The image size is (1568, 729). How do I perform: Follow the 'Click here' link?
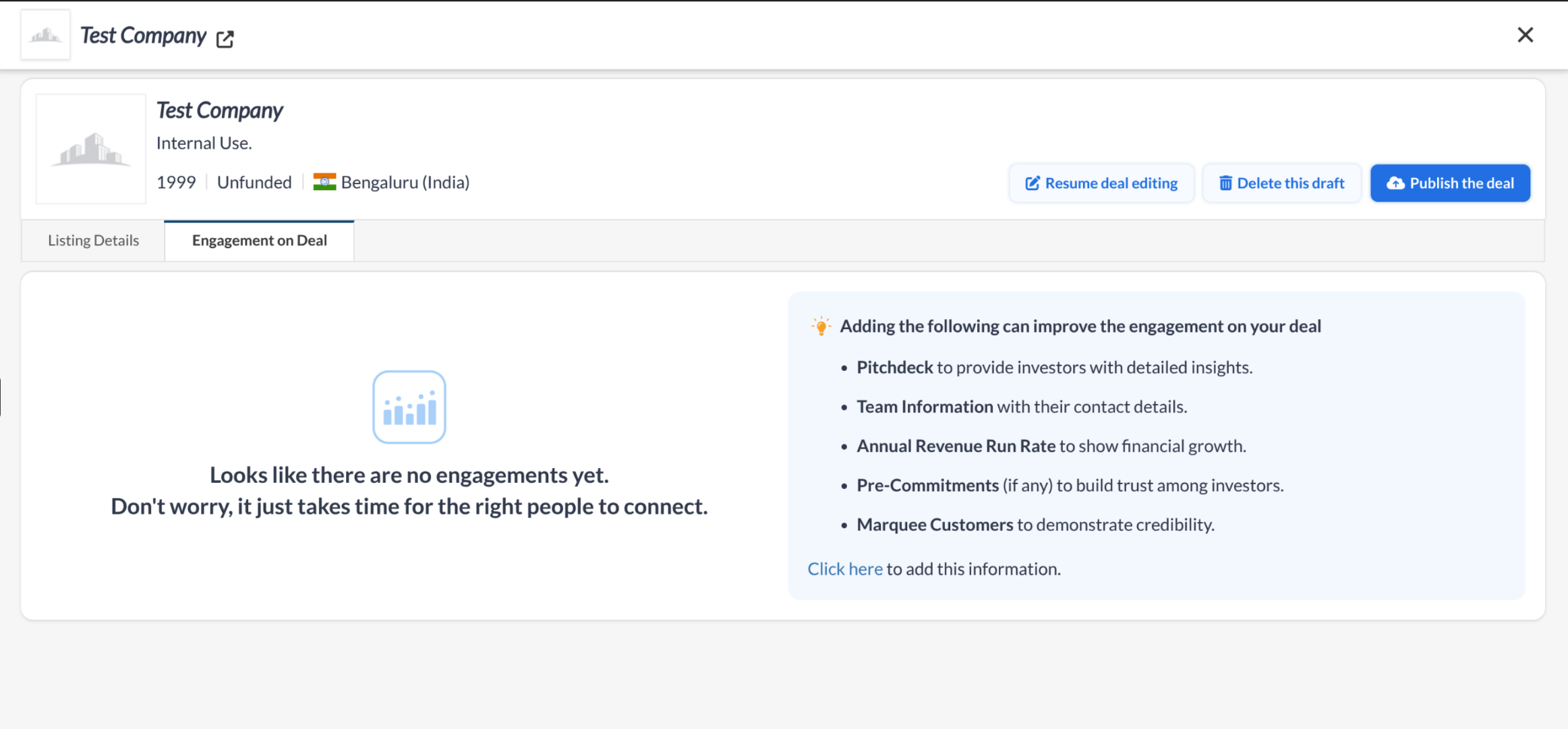click(844, 569)
